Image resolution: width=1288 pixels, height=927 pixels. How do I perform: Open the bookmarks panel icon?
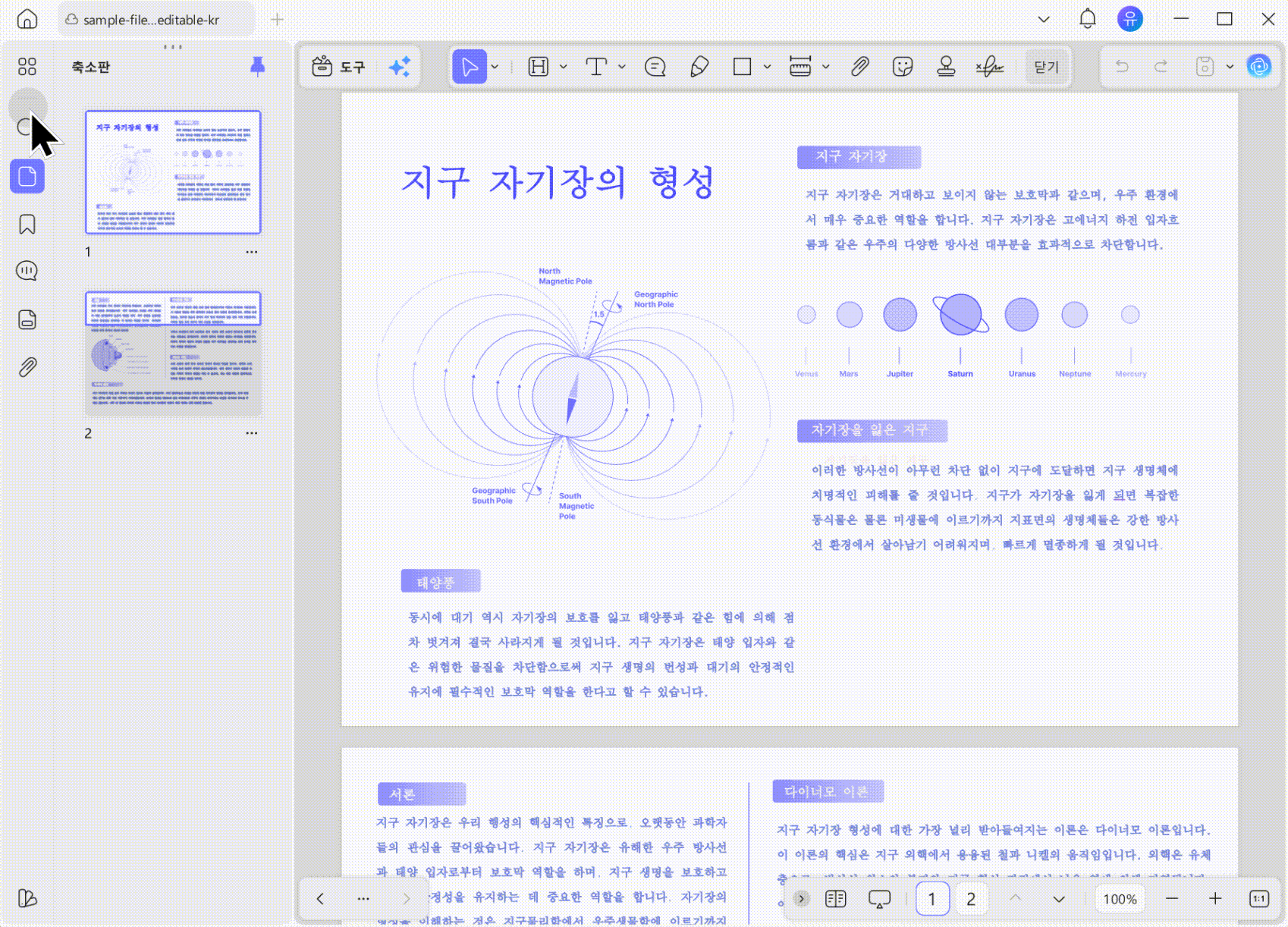[27, 225]
